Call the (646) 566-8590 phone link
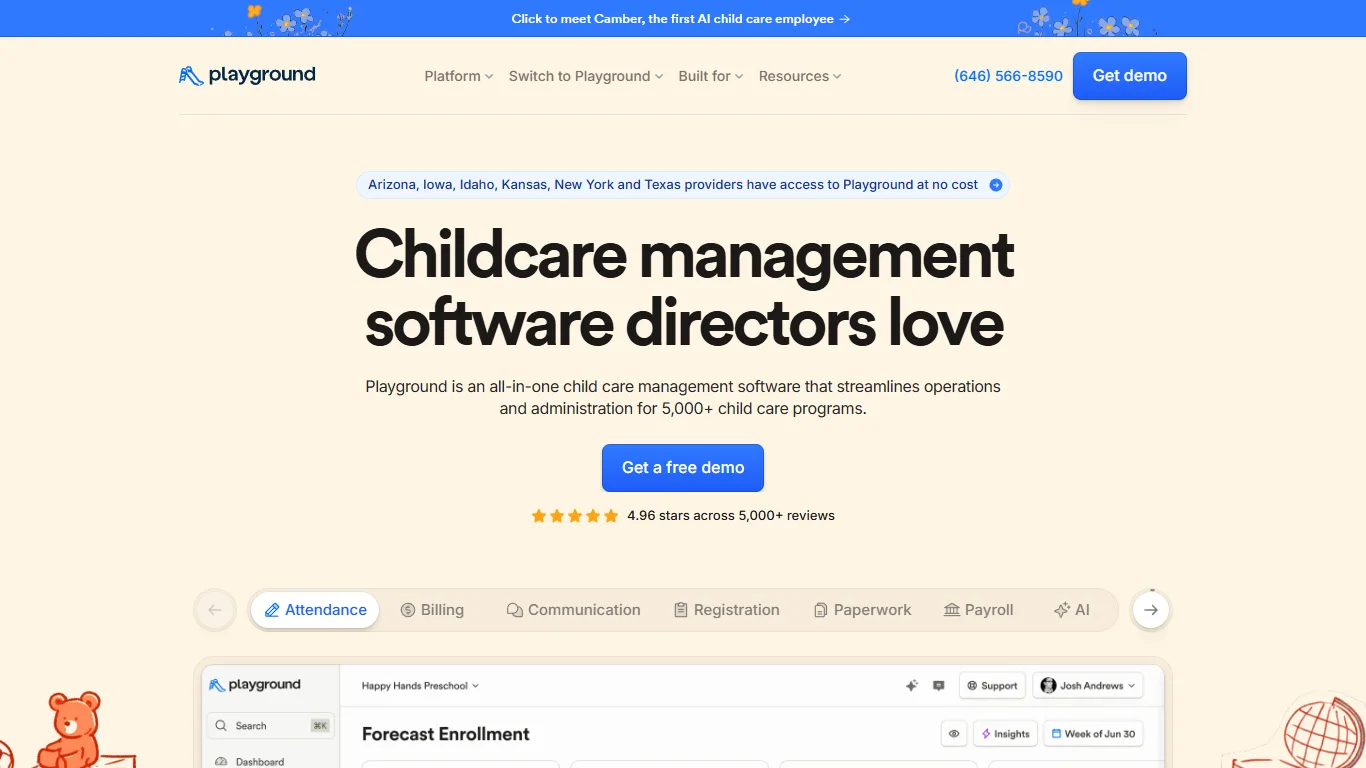Image resolution: width=1366 pixels, height=768 pixels. (x=1008, y=76)
